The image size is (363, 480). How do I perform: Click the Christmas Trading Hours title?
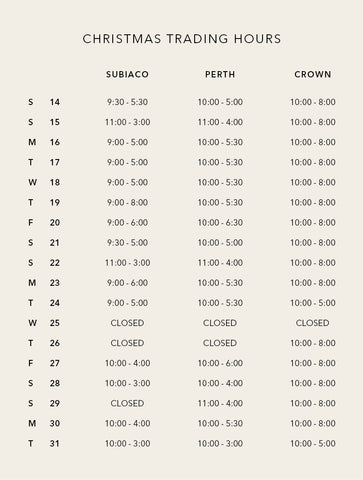(182, 39)
